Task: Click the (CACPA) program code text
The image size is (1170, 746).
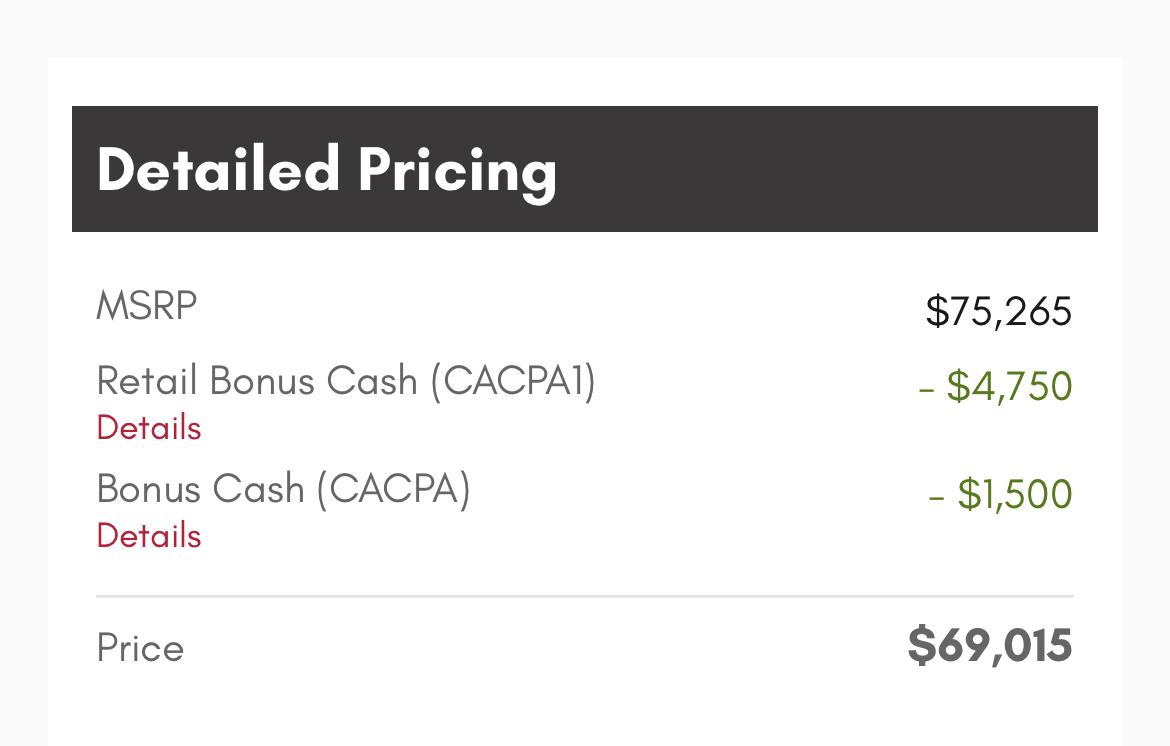Action: [394, 490]
